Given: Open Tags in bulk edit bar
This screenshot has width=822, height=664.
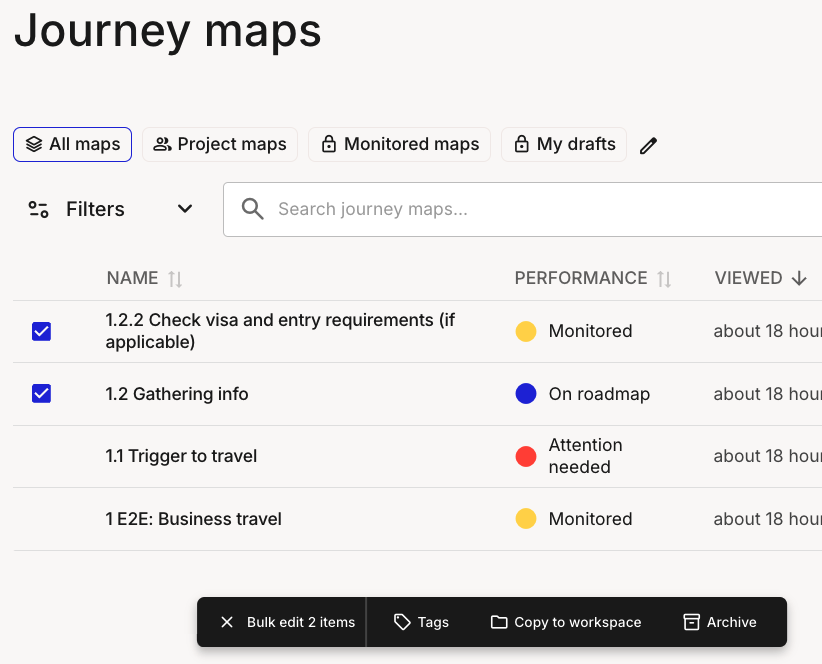Looking at the screenshot, I should click(x=421, y=622).
